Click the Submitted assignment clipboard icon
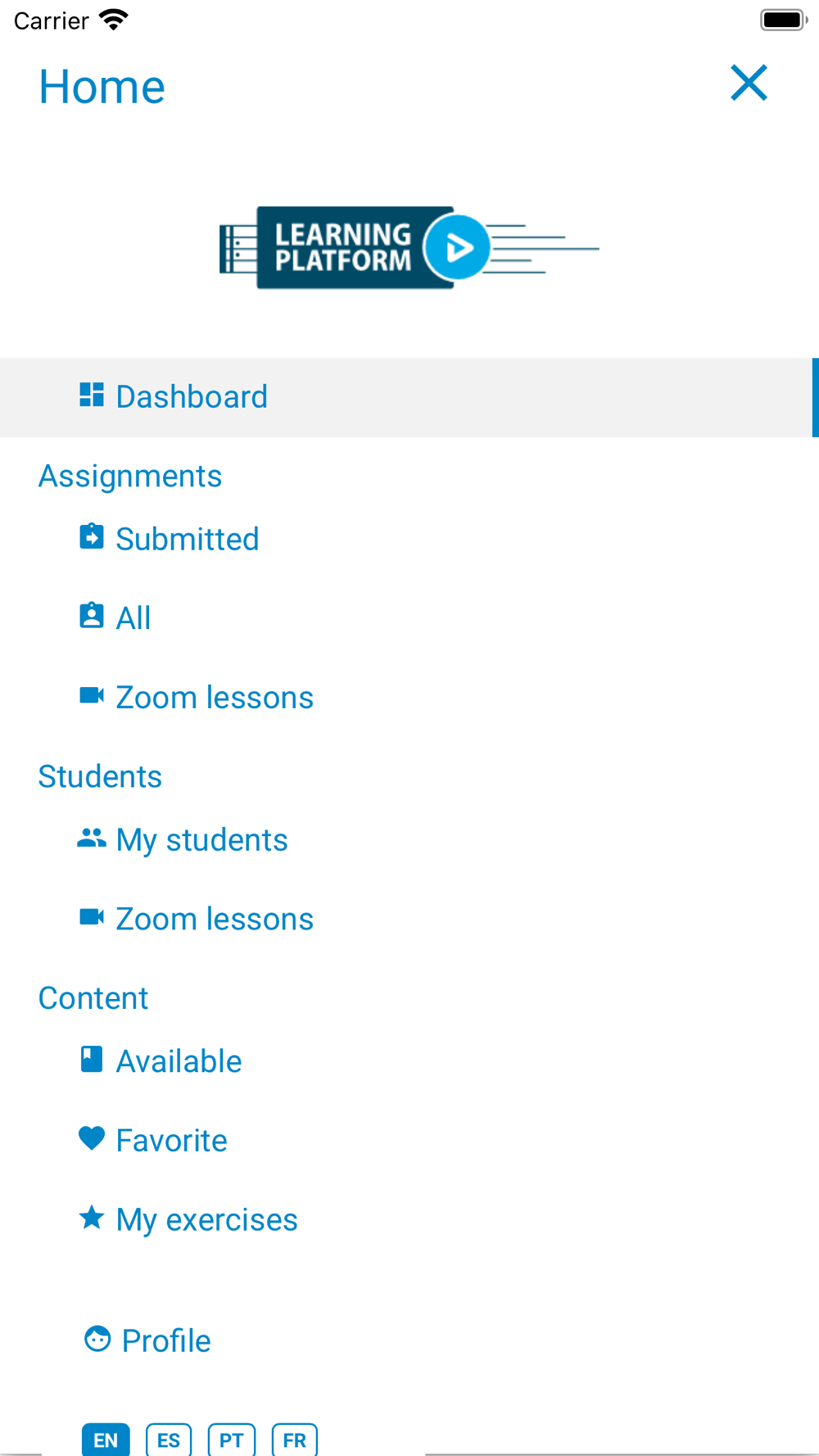 pyautogui.click(x=91, y=536)
